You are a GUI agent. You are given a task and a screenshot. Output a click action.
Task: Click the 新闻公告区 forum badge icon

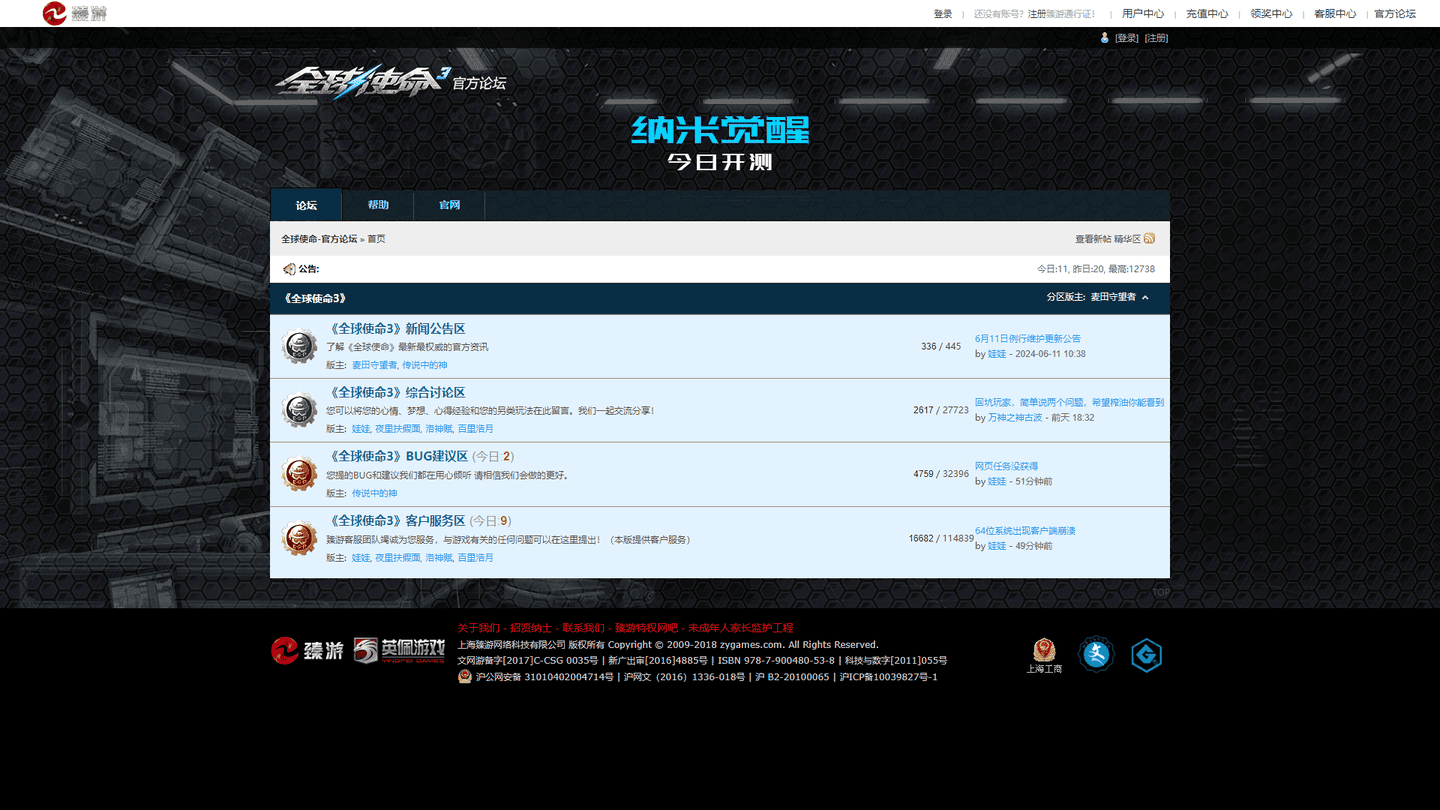pyautogui.click(x=299, y=346)
